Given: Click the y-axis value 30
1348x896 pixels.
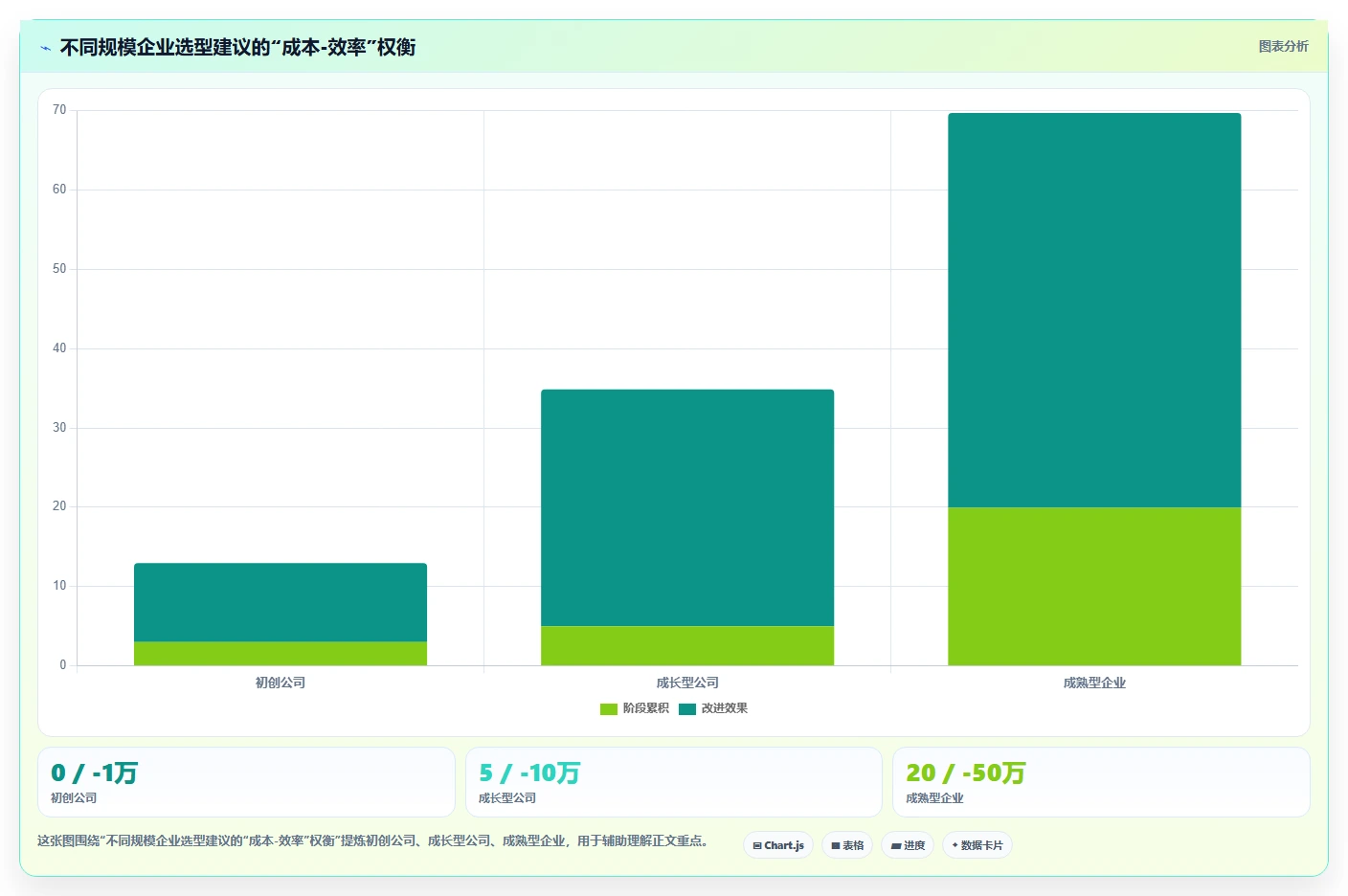Looking at the screenshot, I should 59,428.
